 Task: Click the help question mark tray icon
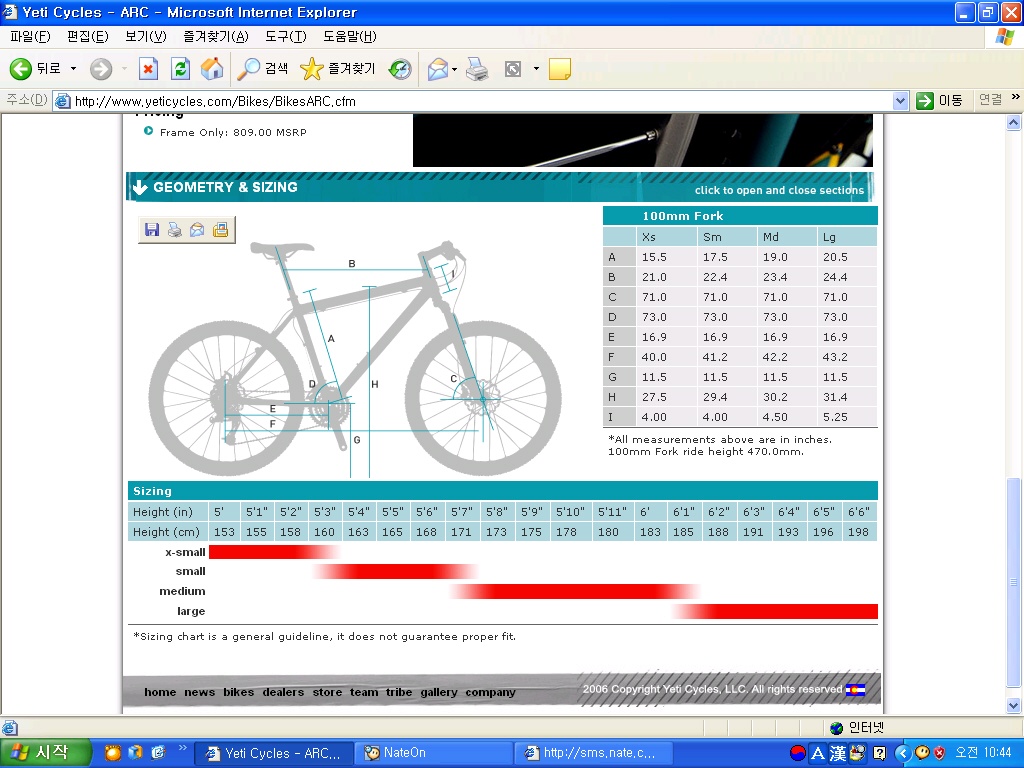pos(880,753)
